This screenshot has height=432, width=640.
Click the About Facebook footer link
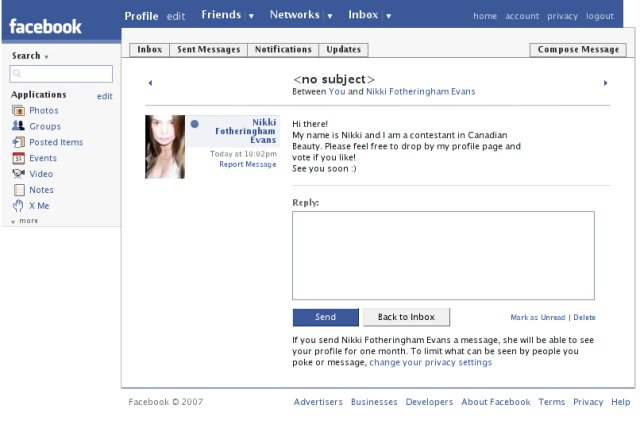pos(496,402)
